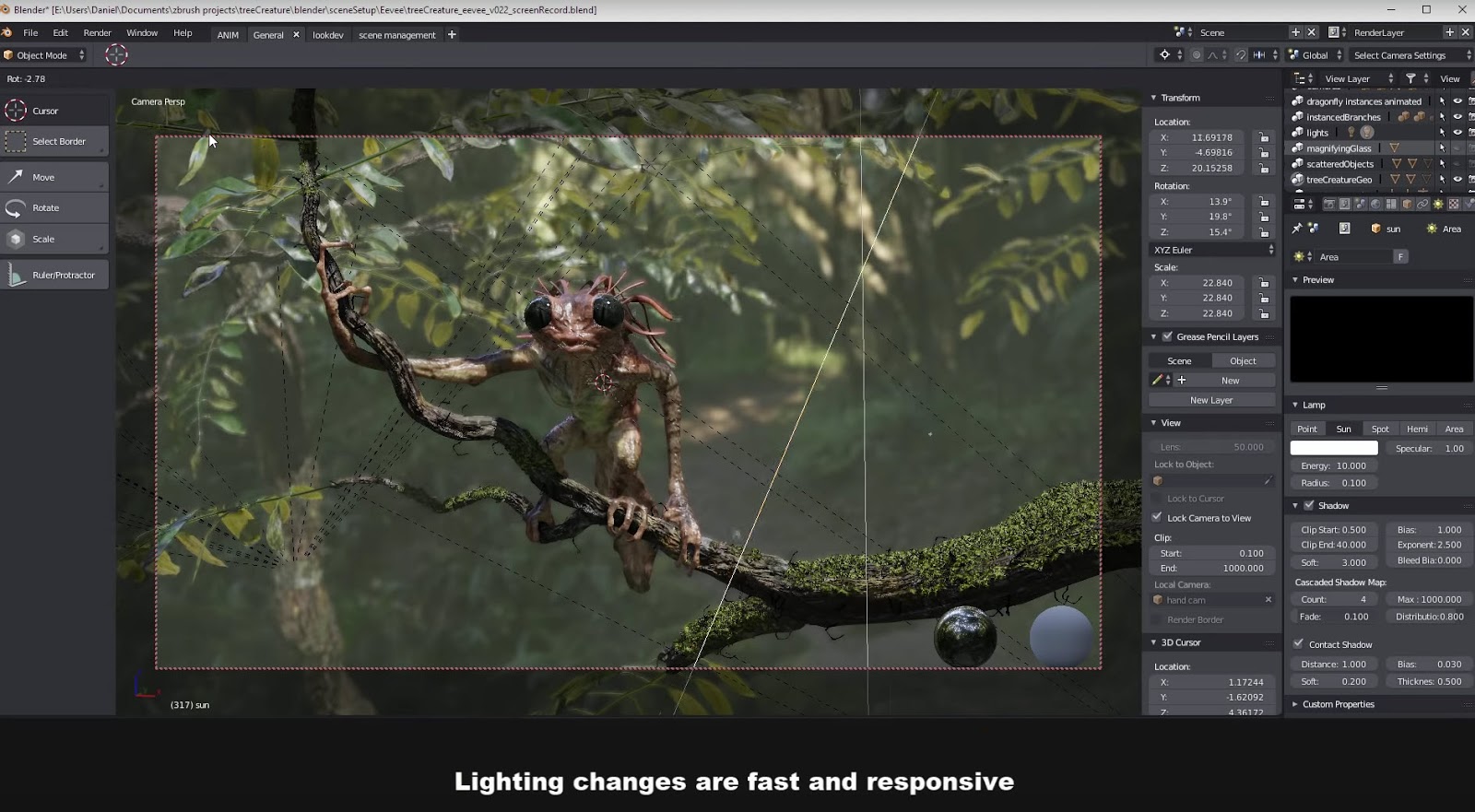Toggle the Grease Pencil Layers checkbox
Screen dimensions: 1475x812
(1167, 336)
